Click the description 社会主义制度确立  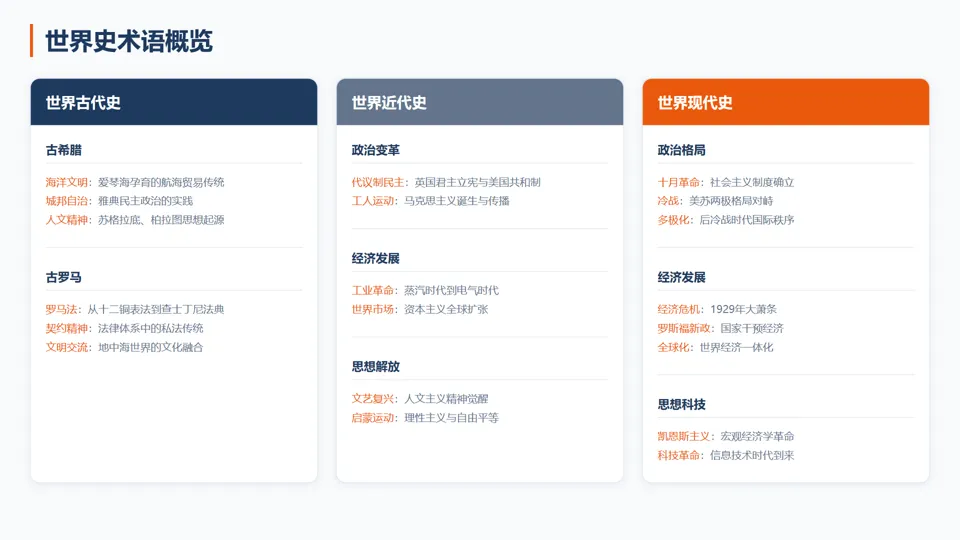point(752,182)
